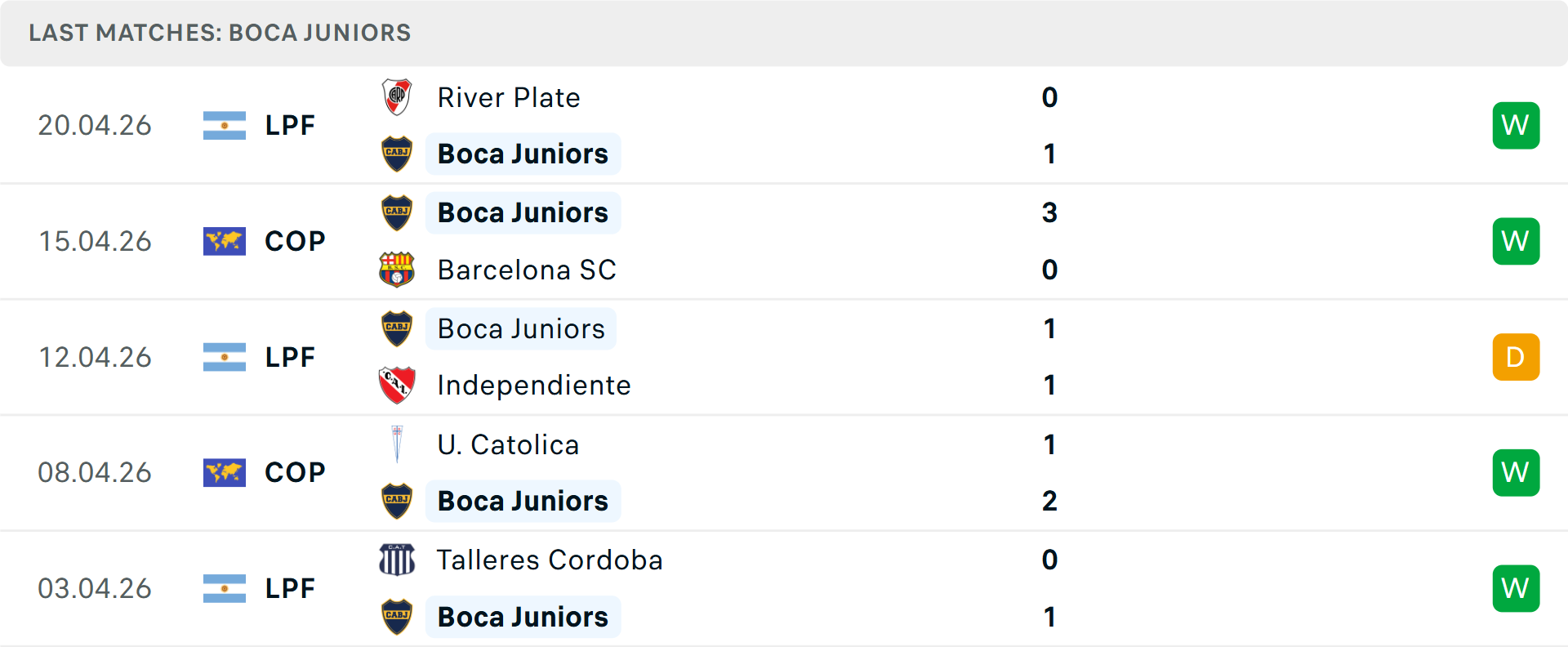Click the River Plate club crest
The image size is (1568, 647).
tap(398, 96)
